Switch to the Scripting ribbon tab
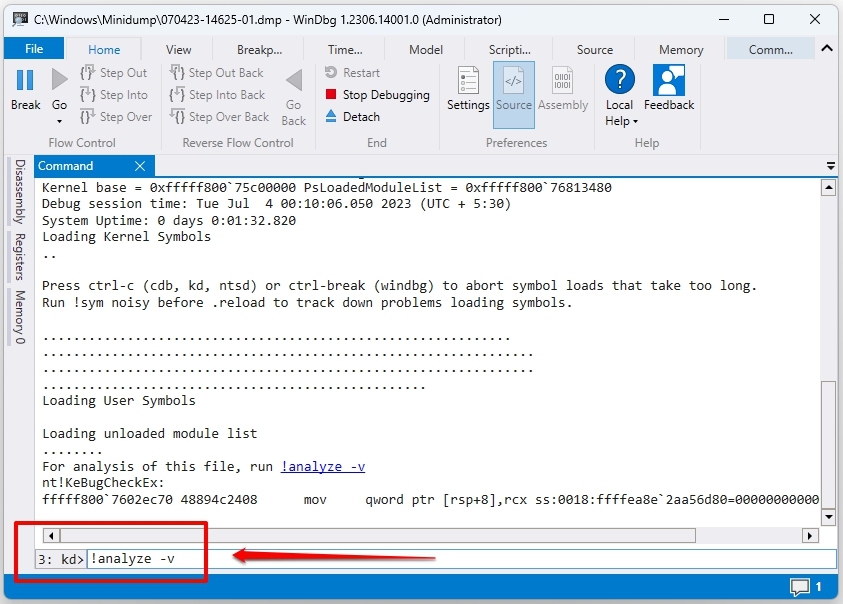The image size is (843, 604). [509, 49]
